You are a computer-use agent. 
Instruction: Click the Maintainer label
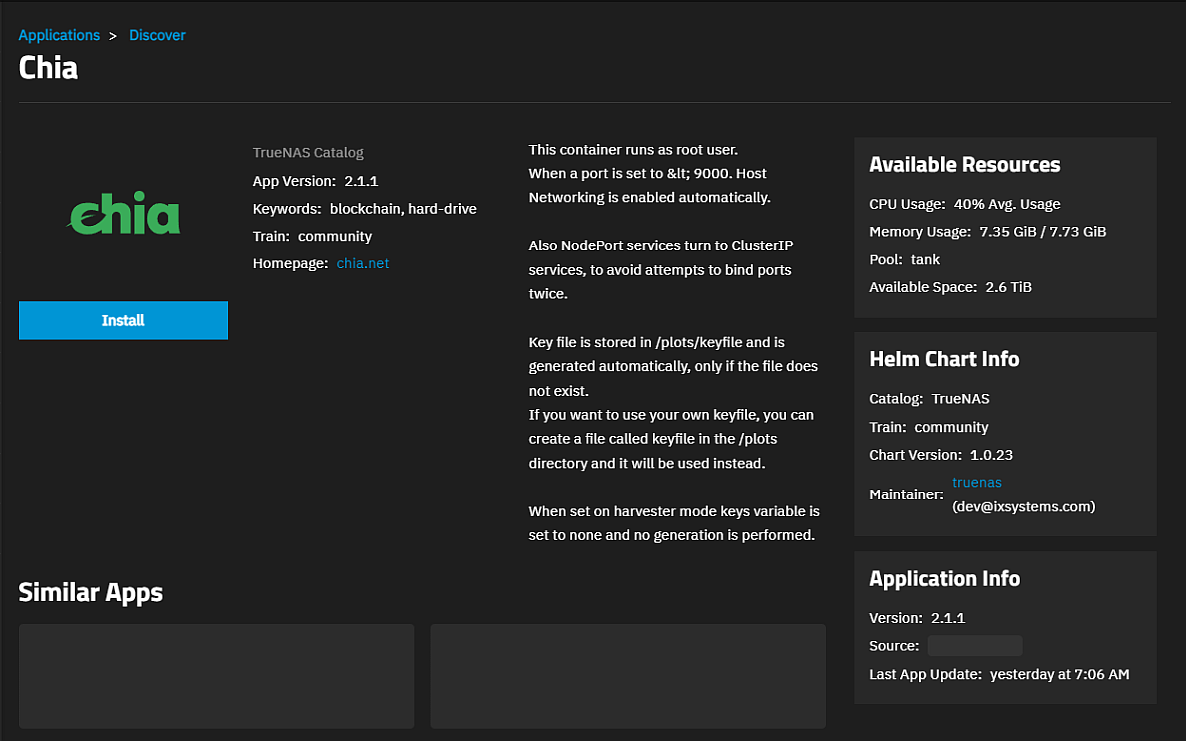tap(906, 495)
